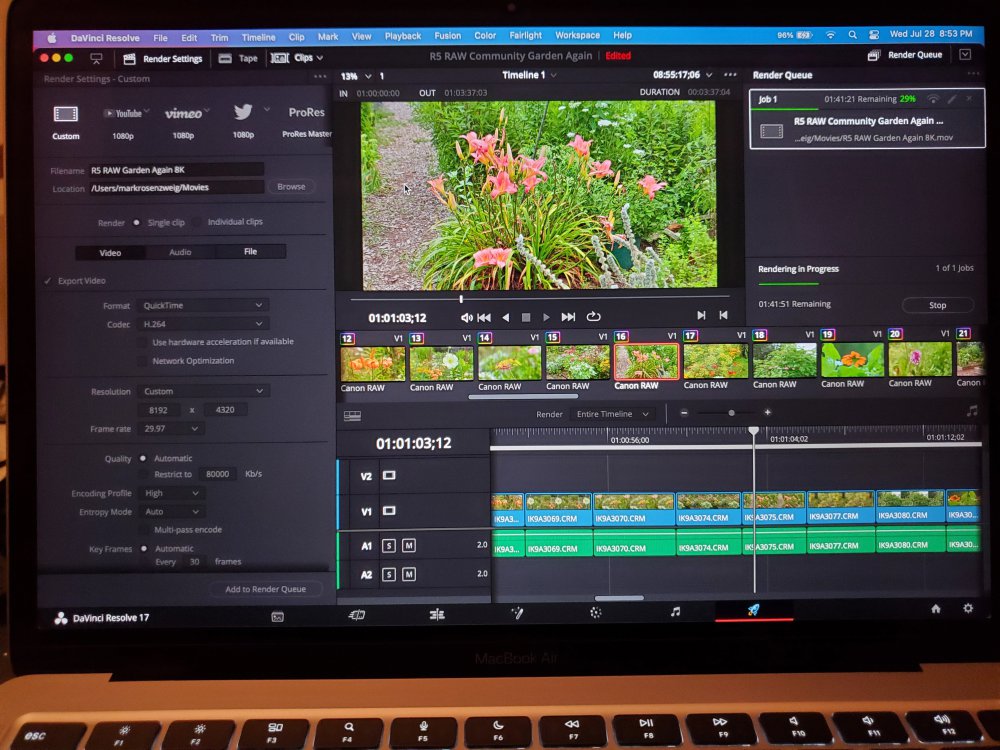The height and width of the screenshot is (750, 1000).
Task: Jump to first frame of timeline
Action: [x=484, y=317]
